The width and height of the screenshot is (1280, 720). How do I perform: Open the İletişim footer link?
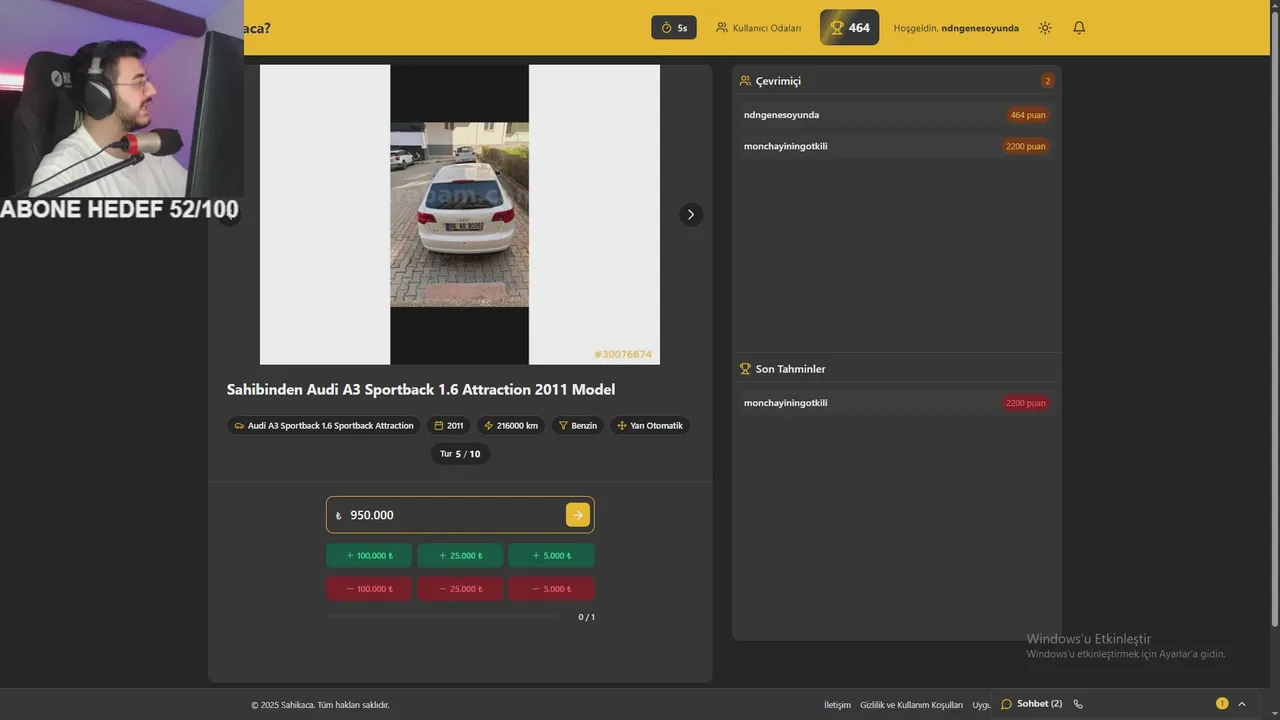(837, 705)
